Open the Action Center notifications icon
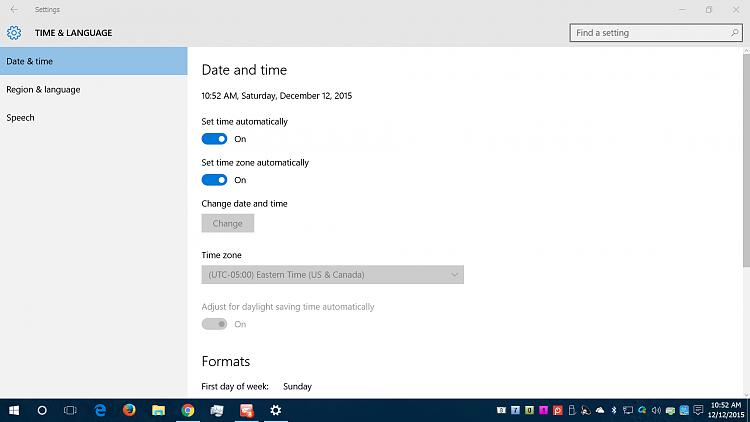This screenshot has width=750, height=422. tap(698, 410)
